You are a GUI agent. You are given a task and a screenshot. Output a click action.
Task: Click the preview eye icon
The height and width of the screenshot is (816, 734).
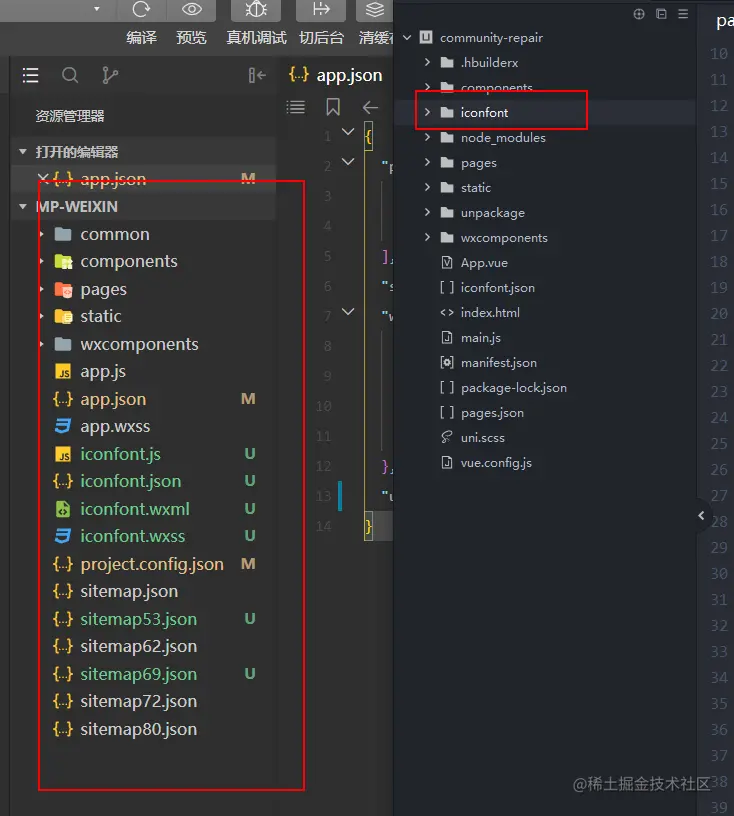[x=191, y=10]
